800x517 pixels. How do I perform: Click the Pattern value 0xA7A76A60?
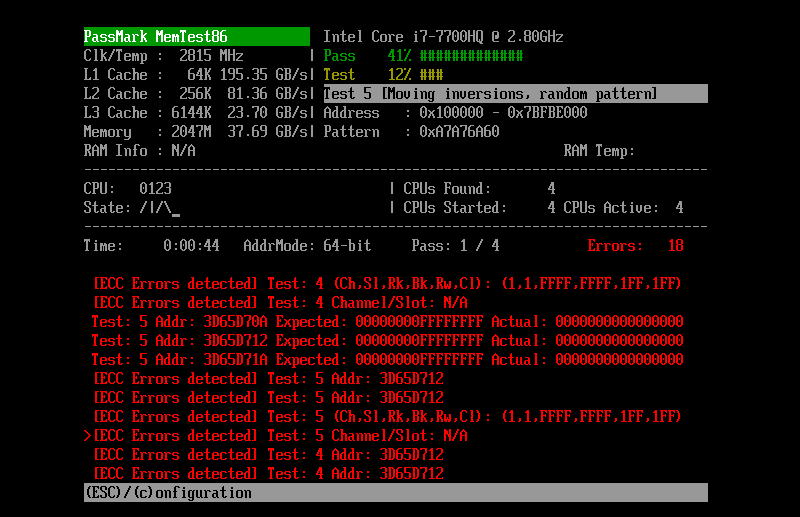point(459,132)
